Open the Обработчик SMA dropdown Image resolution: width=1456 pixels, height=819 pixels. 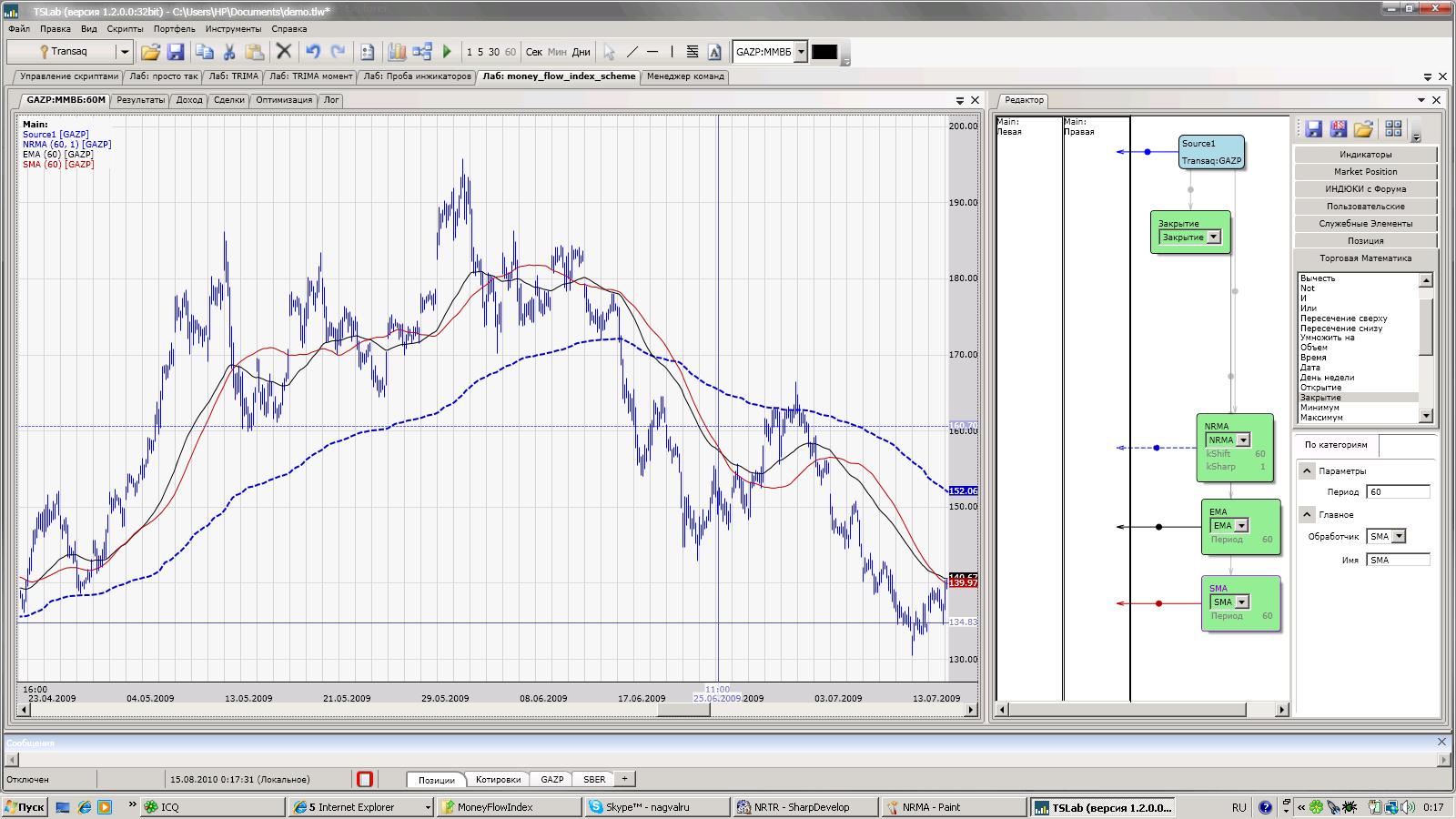tap(1399, 537)
